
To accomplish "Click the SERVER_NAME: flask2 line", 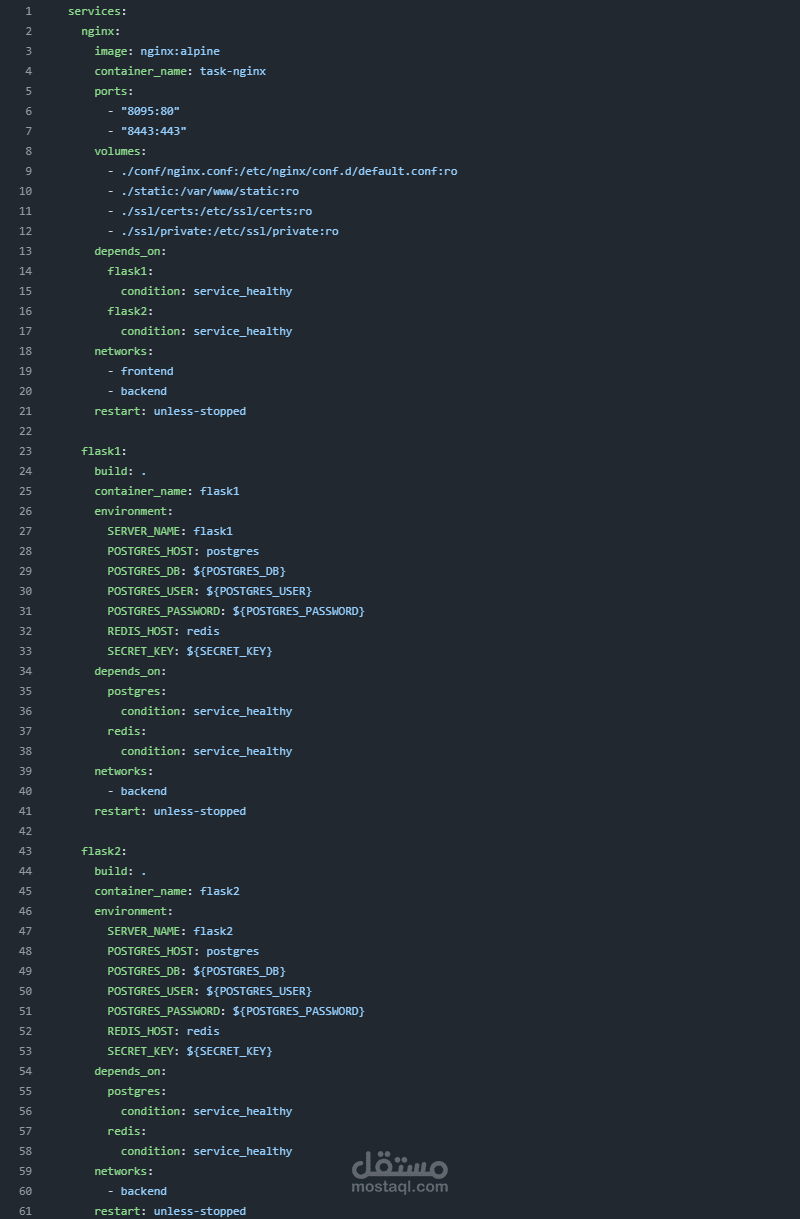I will coord(170,931).
